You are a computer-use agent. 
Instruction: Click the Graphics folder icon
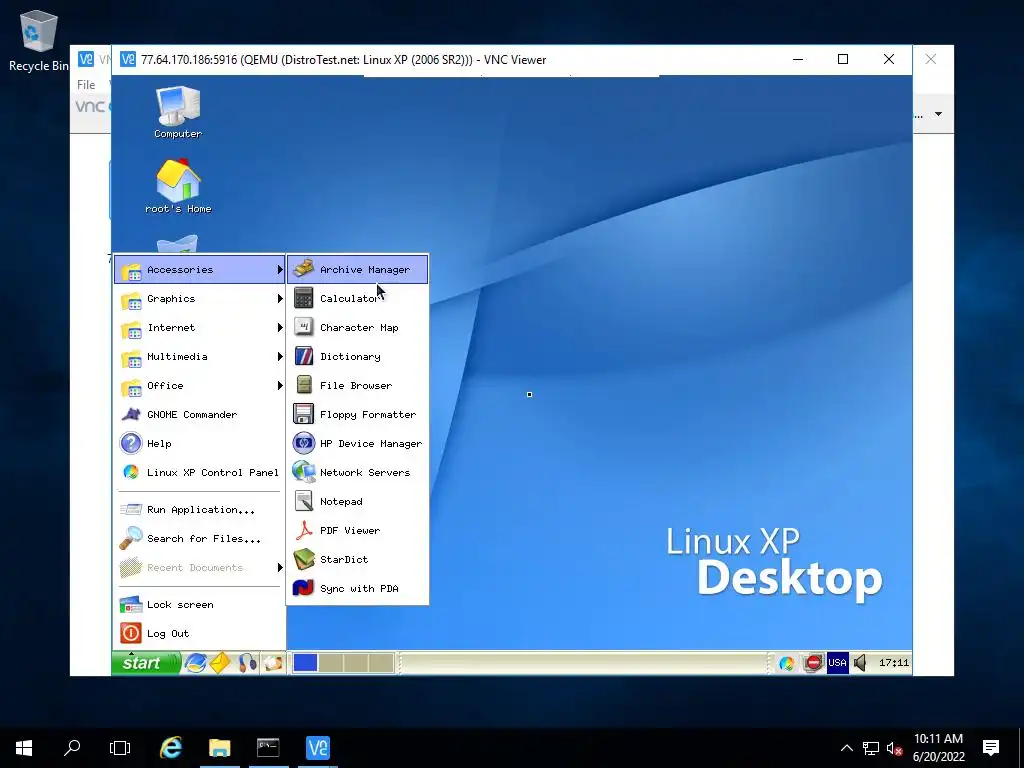[x=131, y=300]
